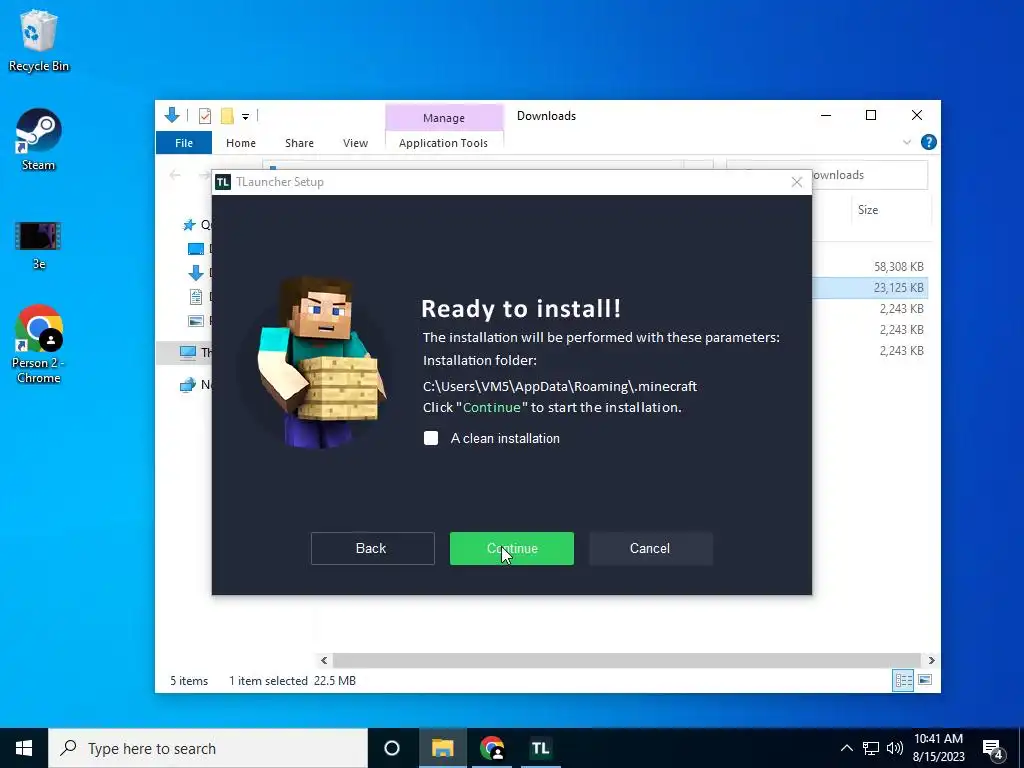Switch to large thumbnails view icon
1024x768 pixels.
pyautogui.click(x=925, y=680)
